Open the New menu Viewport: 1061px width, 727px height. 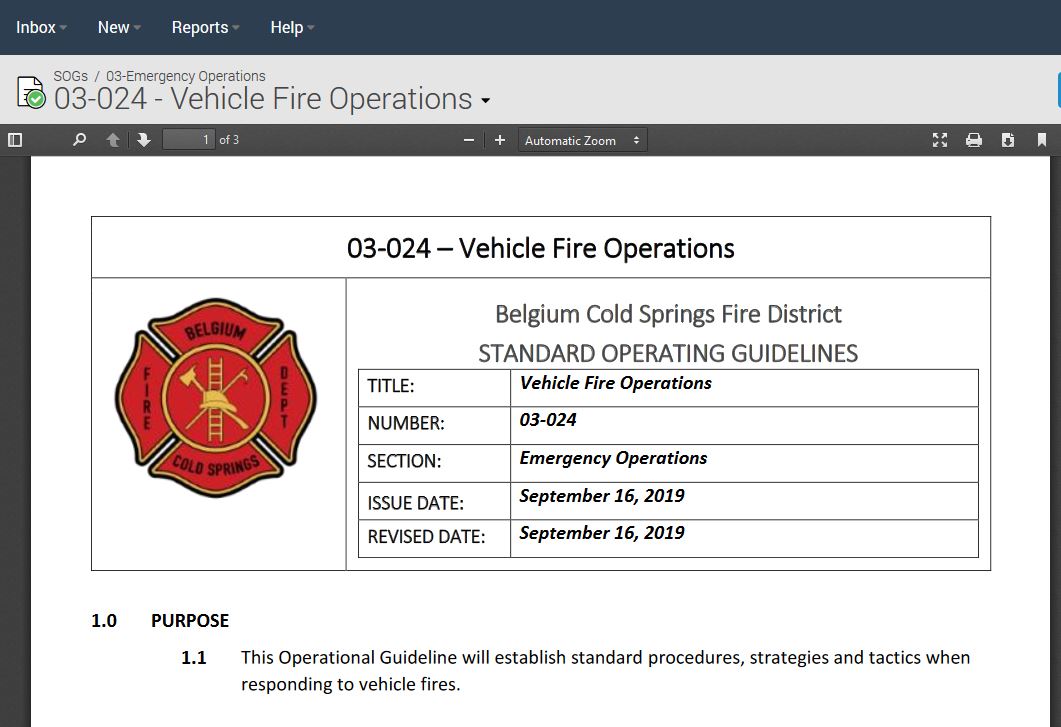click(x=119, y=27)
